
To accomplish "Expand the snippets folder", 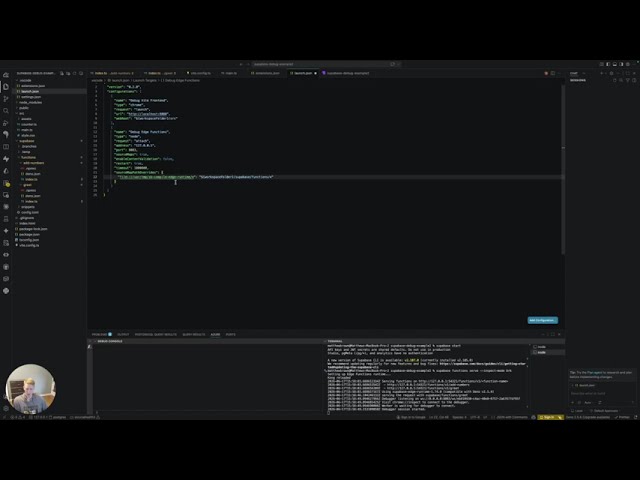I will (x=50, y=207).
